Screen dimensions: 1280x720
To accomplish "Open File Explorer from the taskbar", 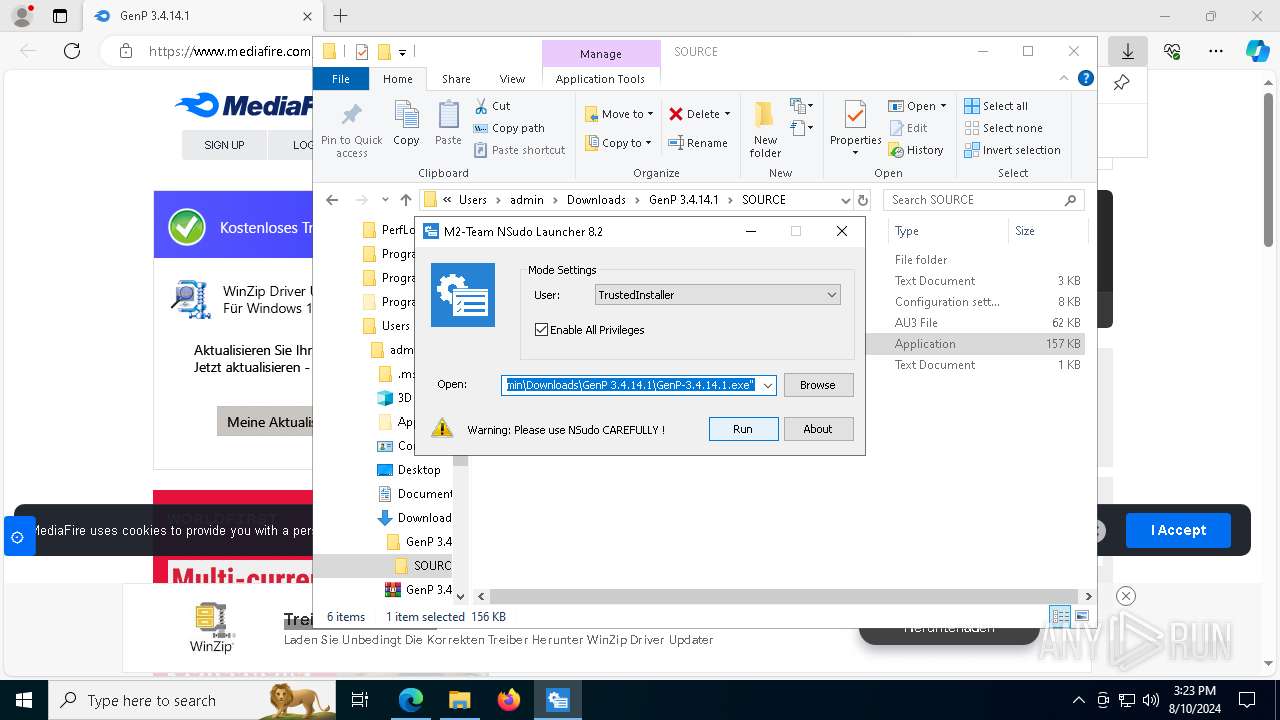I will pos(460,700).
